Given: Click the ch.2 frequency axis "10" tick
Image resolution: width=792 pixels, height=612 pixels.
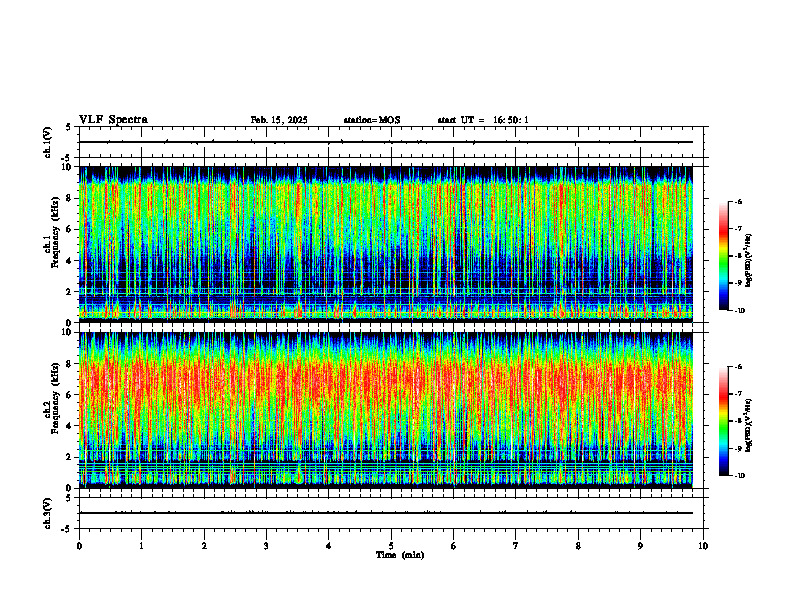Looking at the screenshot, I should (x=69, y=332).
